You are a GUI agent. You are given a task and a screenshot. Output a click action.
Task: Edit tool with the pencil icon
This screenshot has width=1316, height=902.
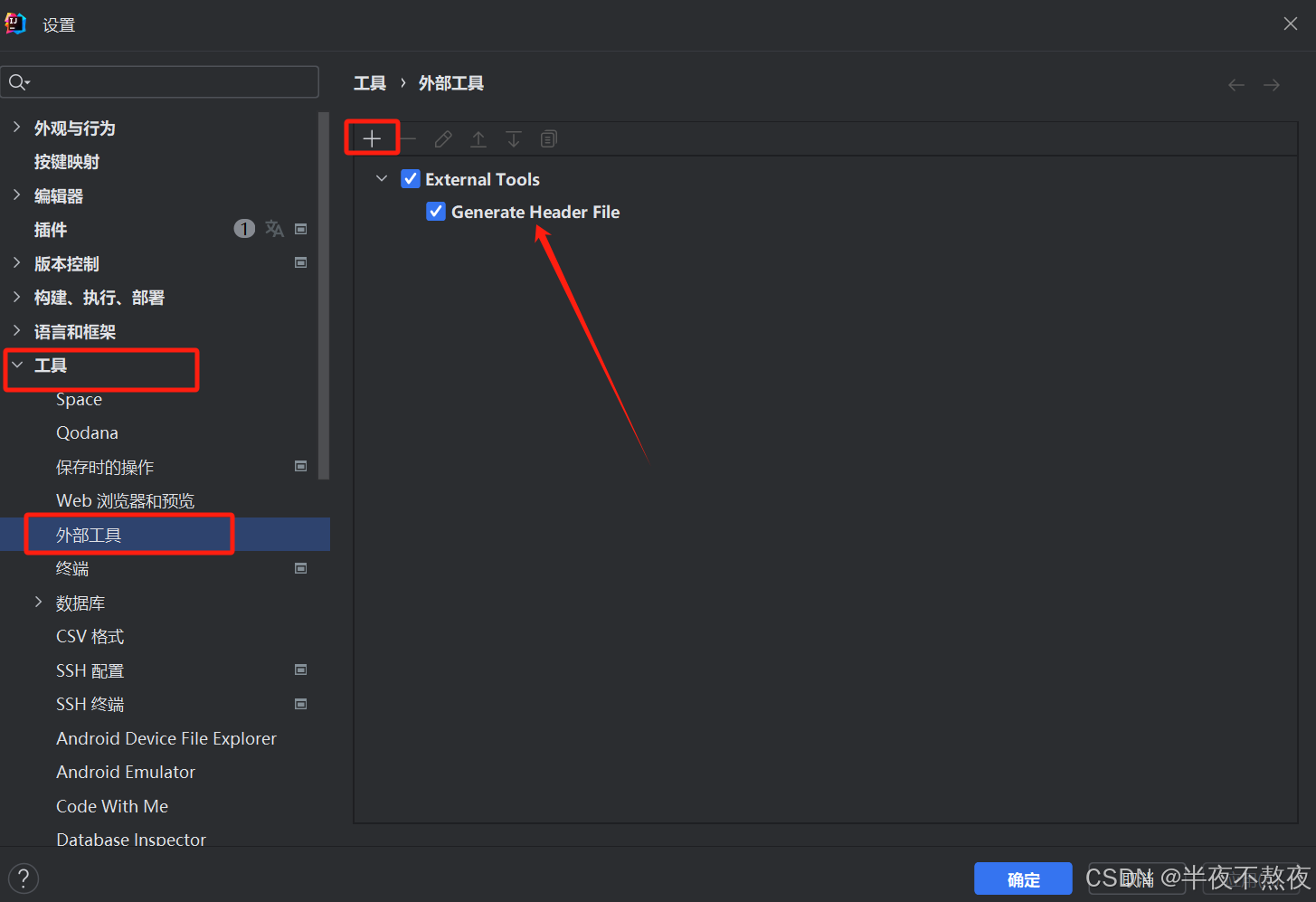442,138
